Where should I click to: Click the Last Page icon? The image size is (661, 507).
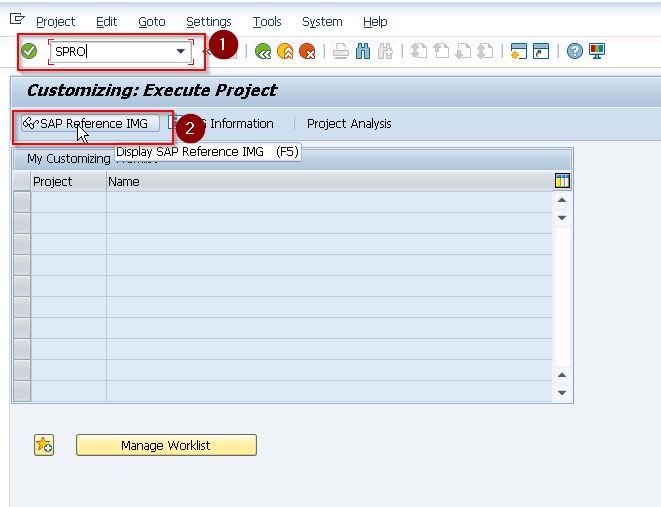click(x=486, y=51)
